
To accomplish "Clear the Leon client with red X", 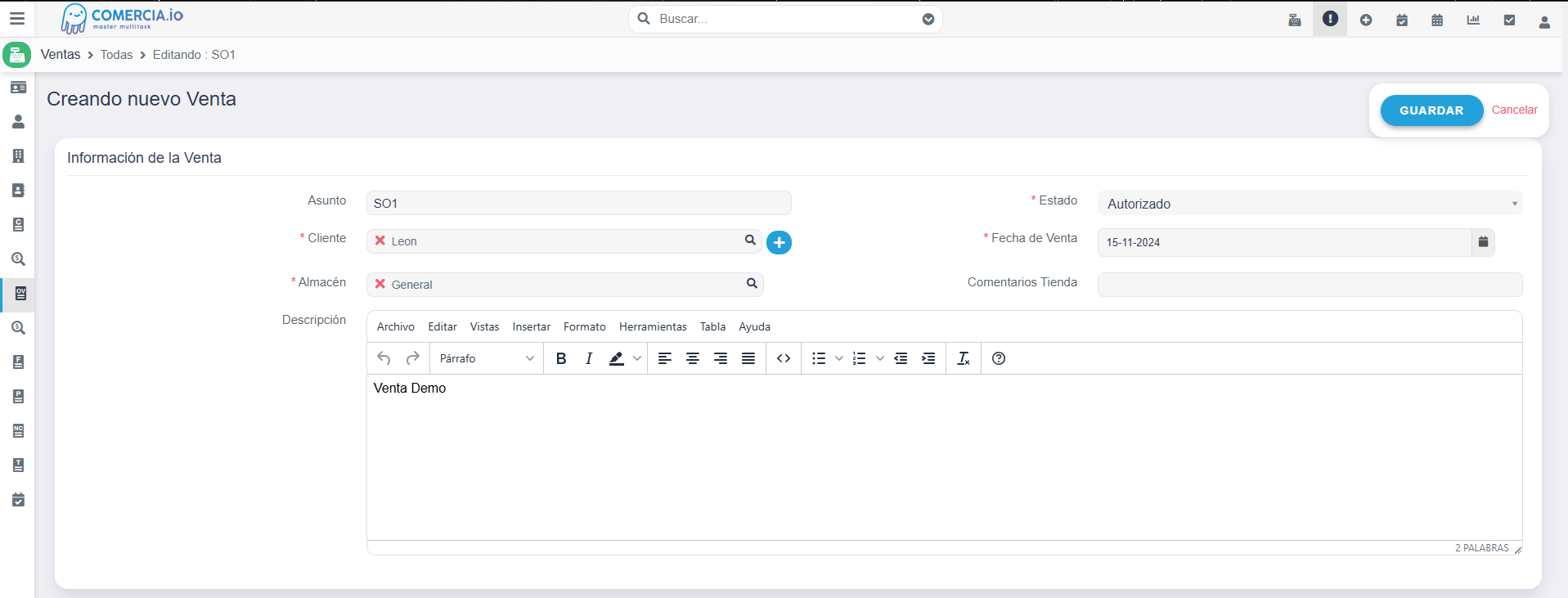I will pos(380,241).
